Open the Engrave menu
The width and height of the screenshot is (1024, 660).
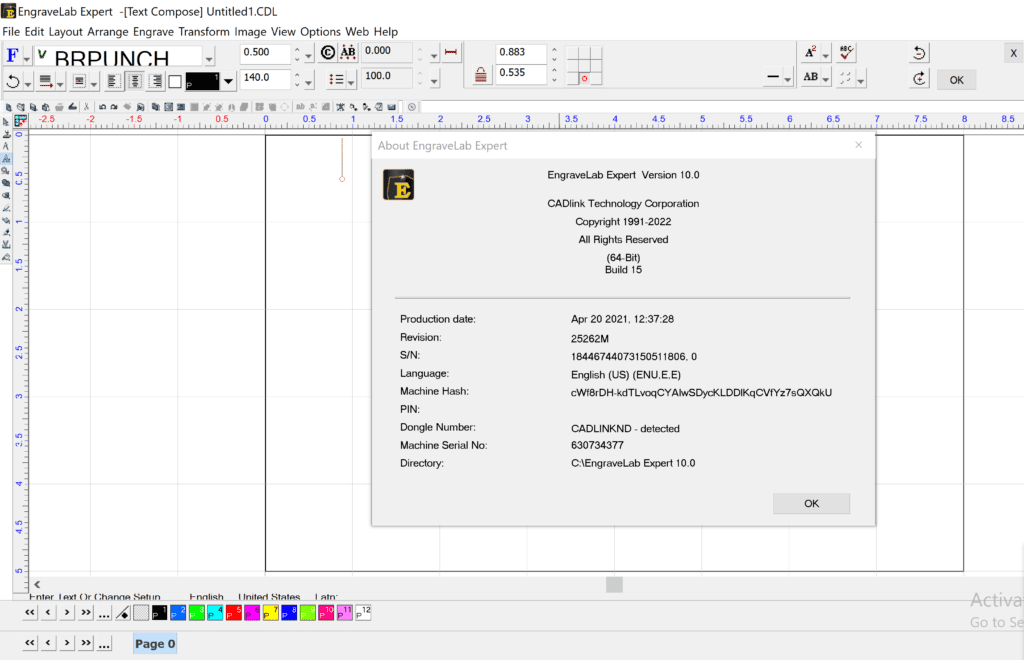pos(153,31)
